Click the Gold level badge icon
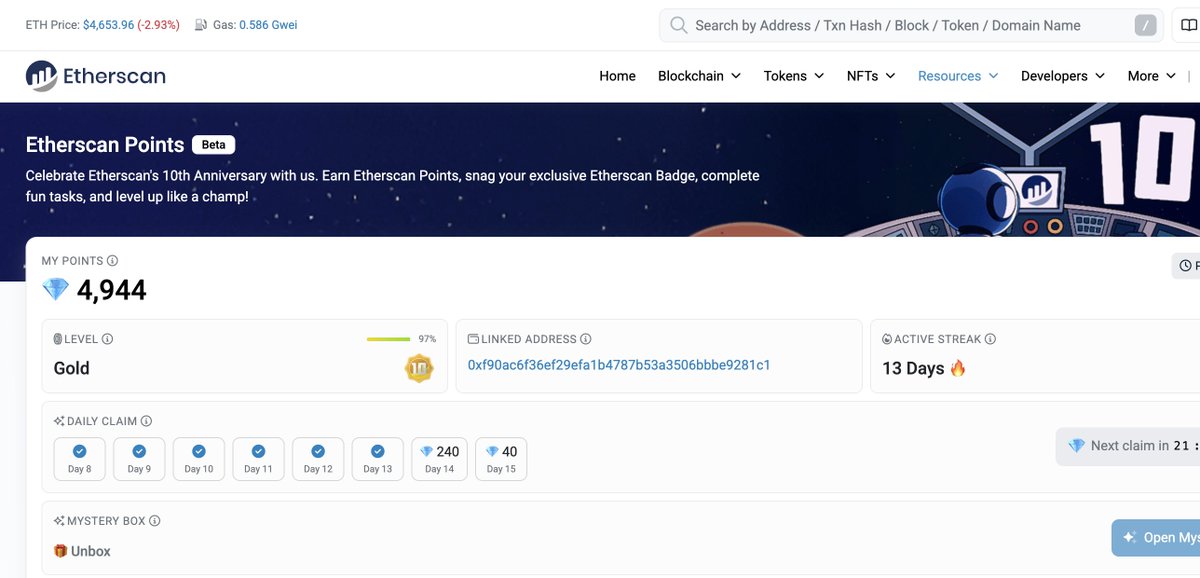Image resolution: width=1200 pixels, height=578 pixels. tap(419, 368)
